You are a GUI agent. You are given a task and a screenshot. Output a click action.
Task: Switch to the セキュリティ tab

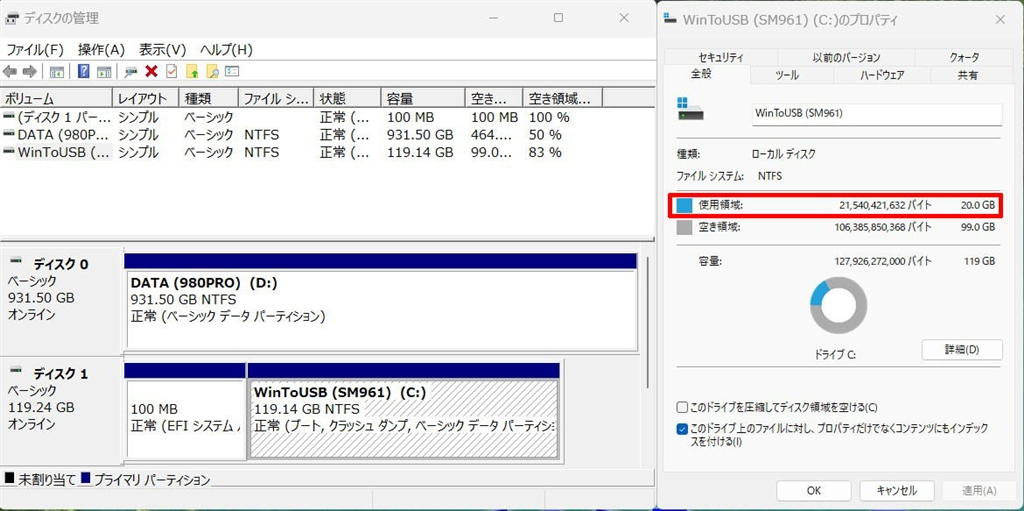(721, 58)
